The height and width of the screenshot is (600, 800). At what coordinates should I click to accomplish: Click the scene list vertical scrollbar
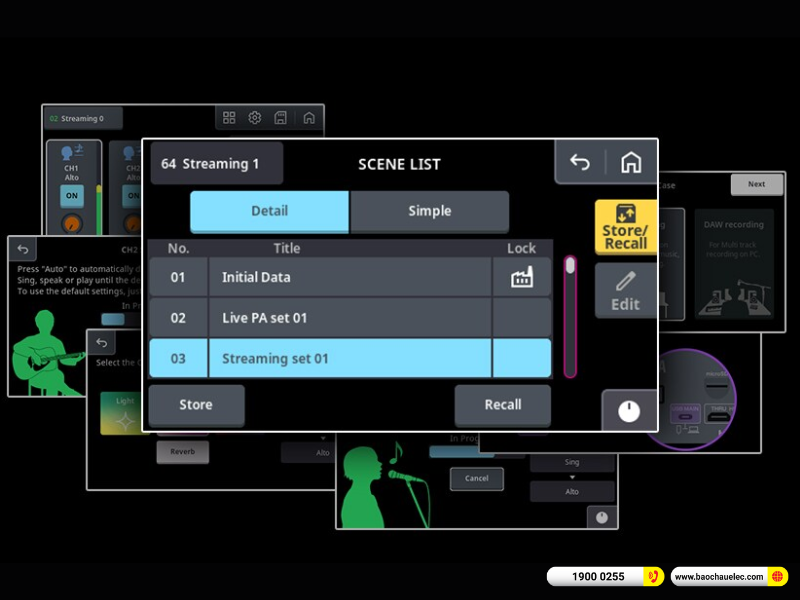coord(570,315)
